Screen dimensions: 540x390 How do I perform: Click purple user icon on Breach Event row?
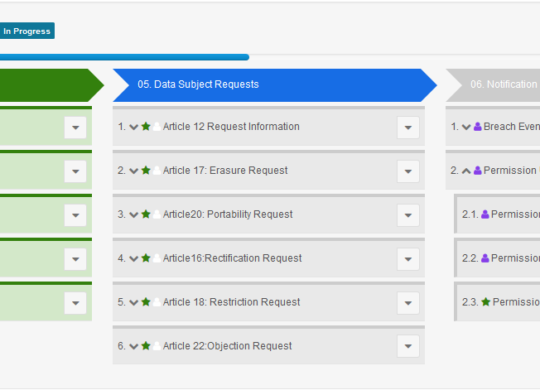pos(478,127)
